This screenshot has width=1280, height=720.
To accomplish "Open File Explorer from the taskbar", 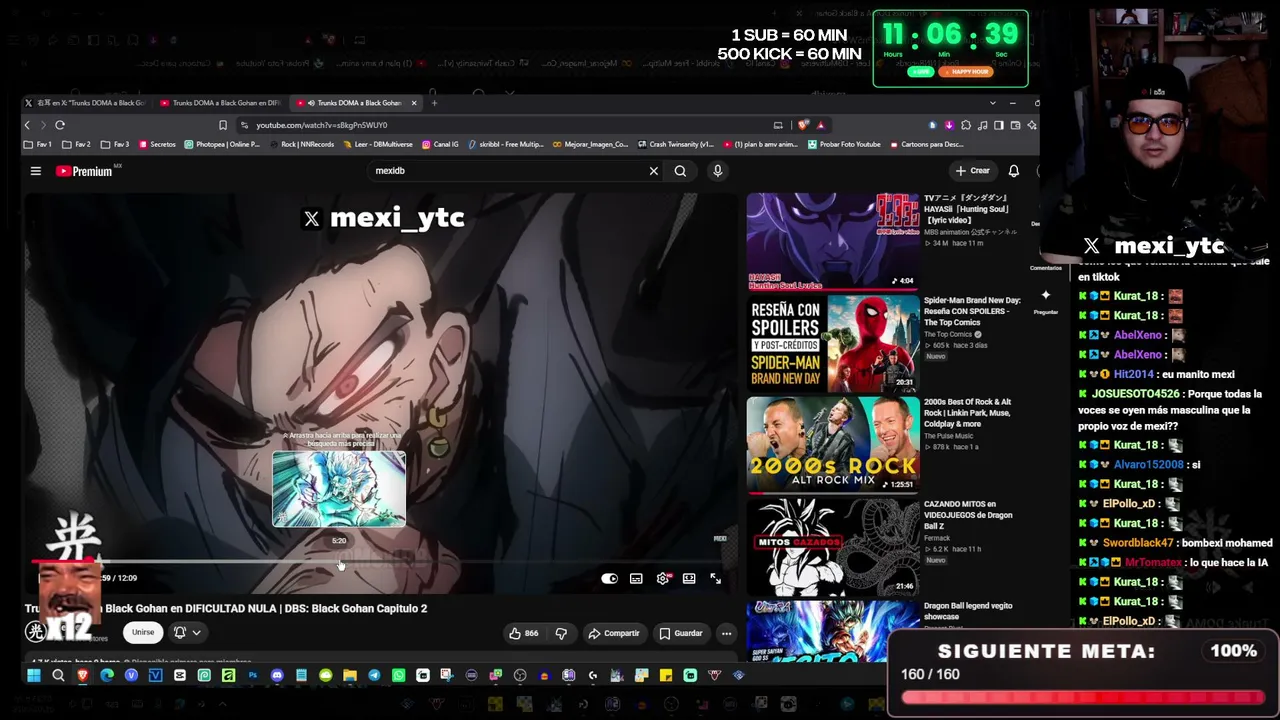I will click(x=350, y=676).
